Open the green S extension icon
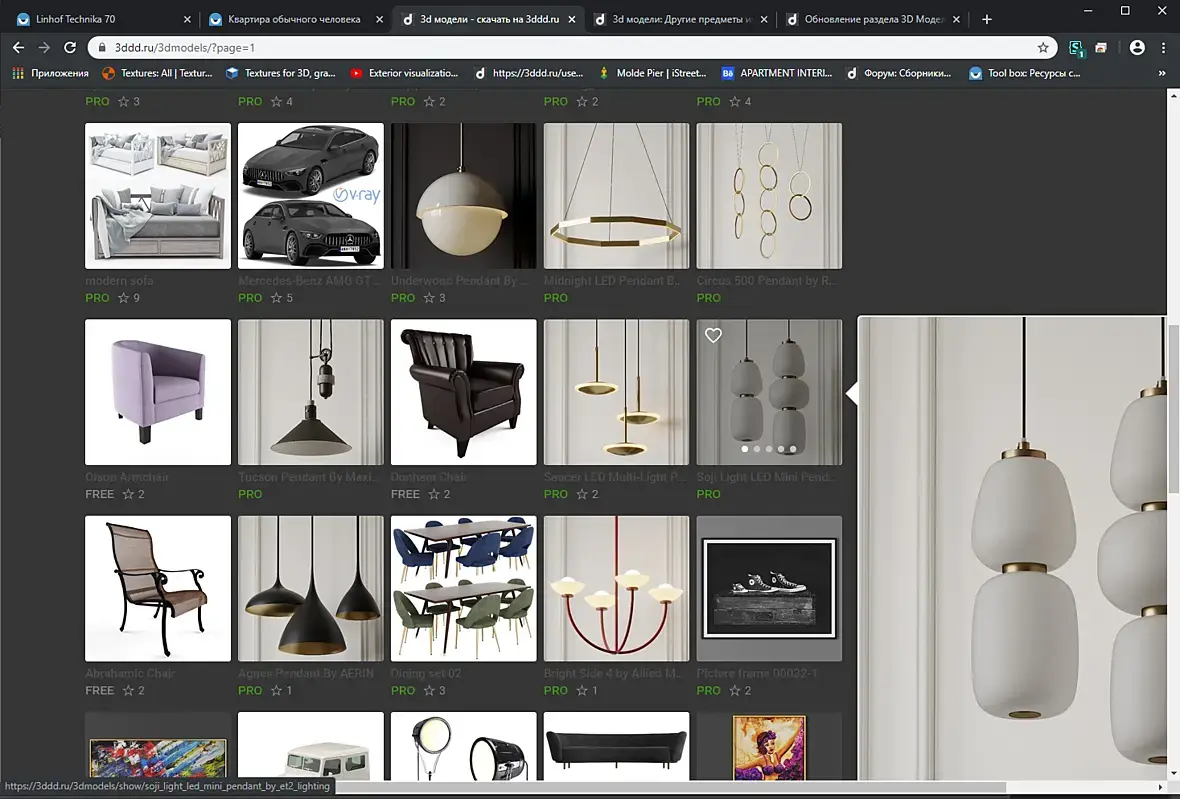The height and width of the screenshot is (799, 1180). [x=1076, y=48]
